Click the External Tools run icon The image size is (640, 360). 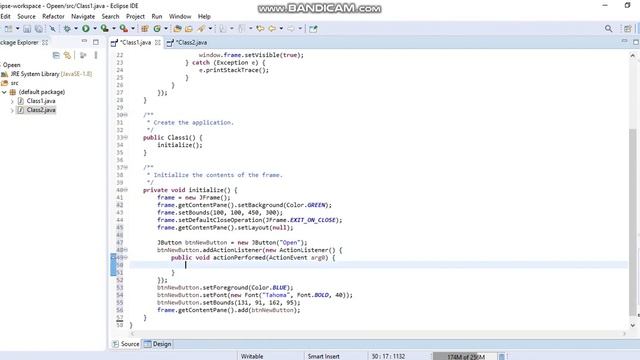click(x=124, y=29)
